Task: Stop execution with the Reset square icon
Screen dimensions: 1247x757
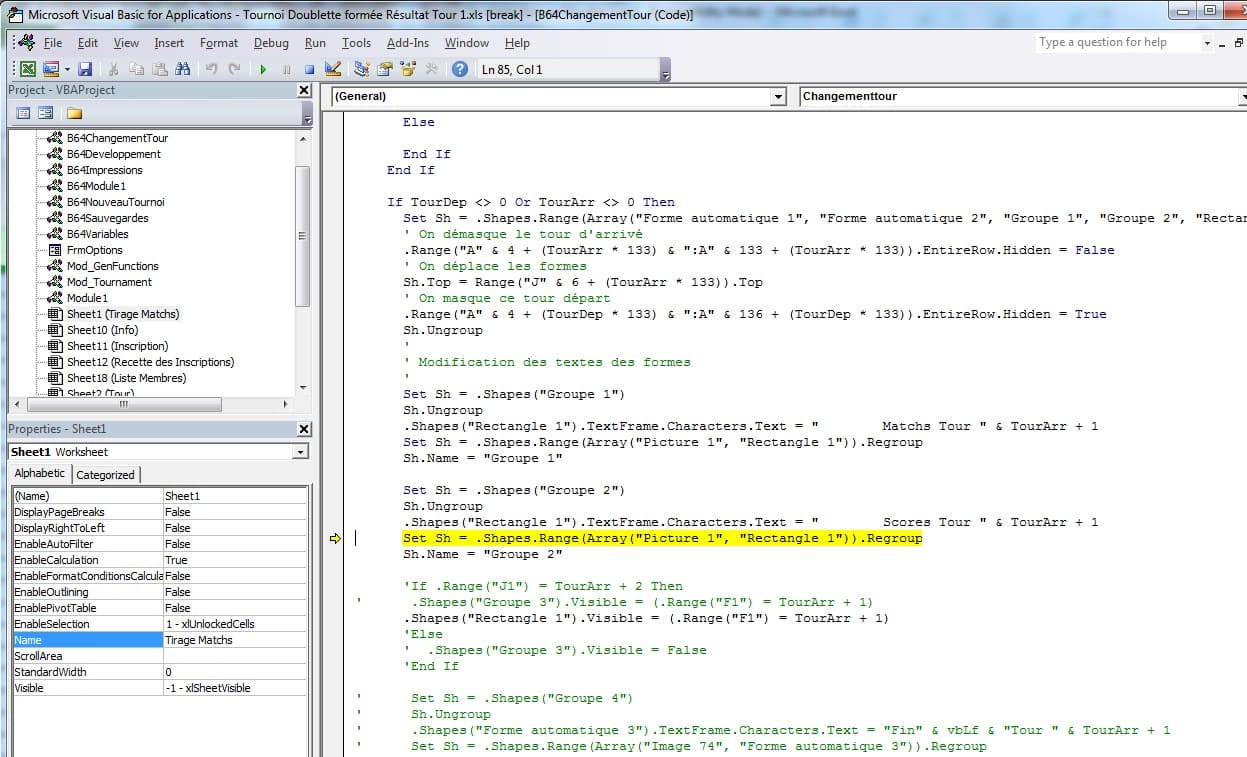Action: (309, 69)
